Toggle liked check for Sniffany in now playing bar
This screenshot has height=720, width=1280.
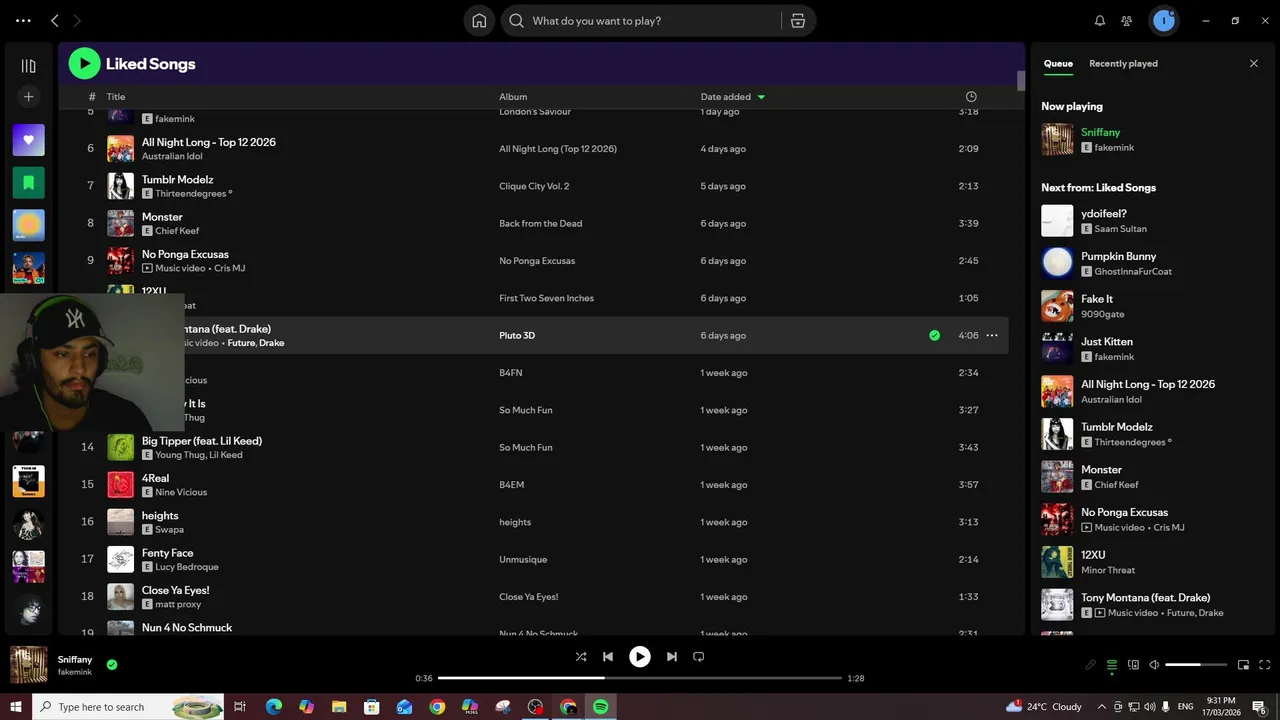point(112,664)
